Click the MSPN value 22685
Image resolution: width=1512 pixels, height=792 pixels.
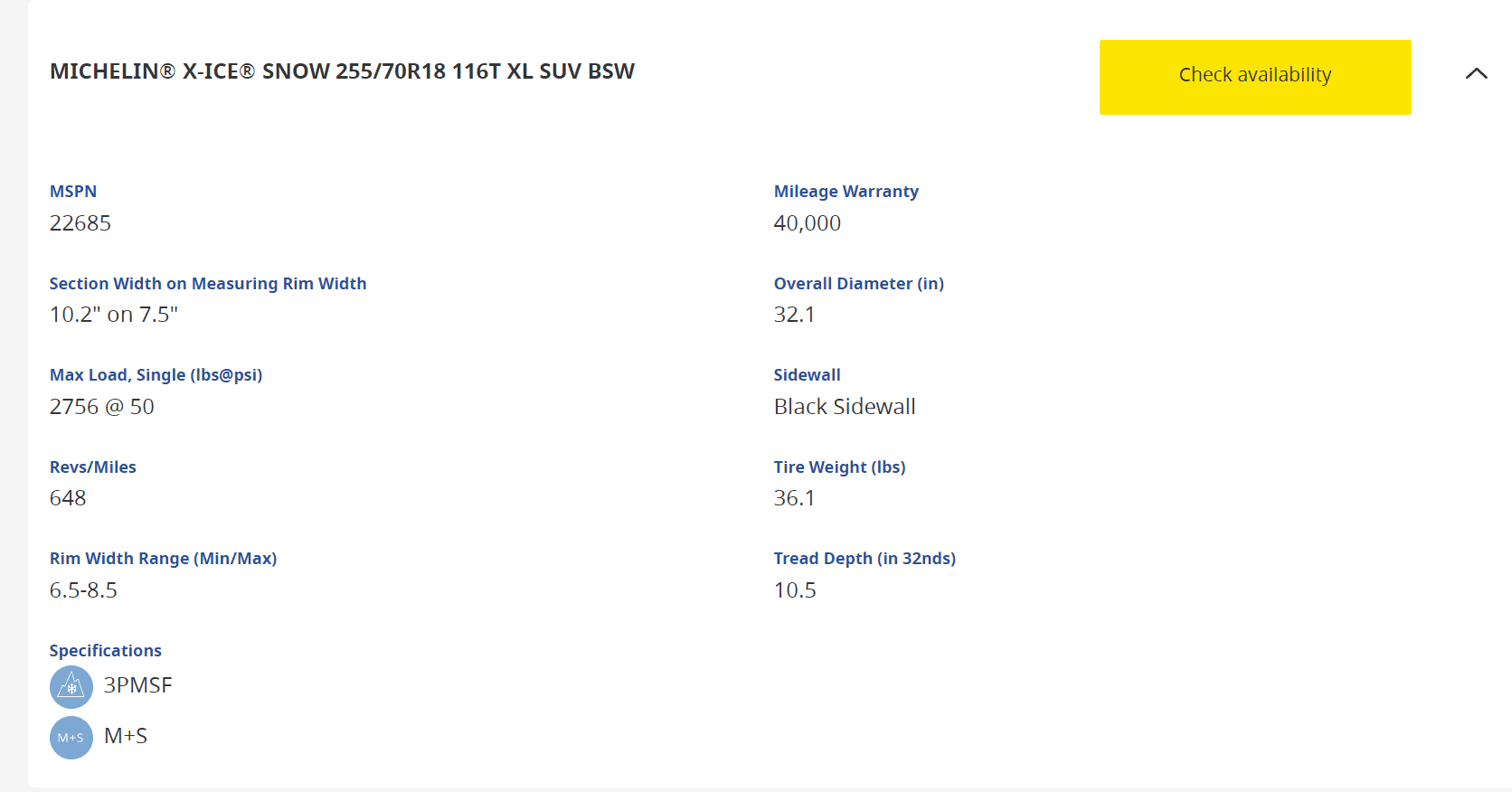pyautogui.click(x=80, y=223)
